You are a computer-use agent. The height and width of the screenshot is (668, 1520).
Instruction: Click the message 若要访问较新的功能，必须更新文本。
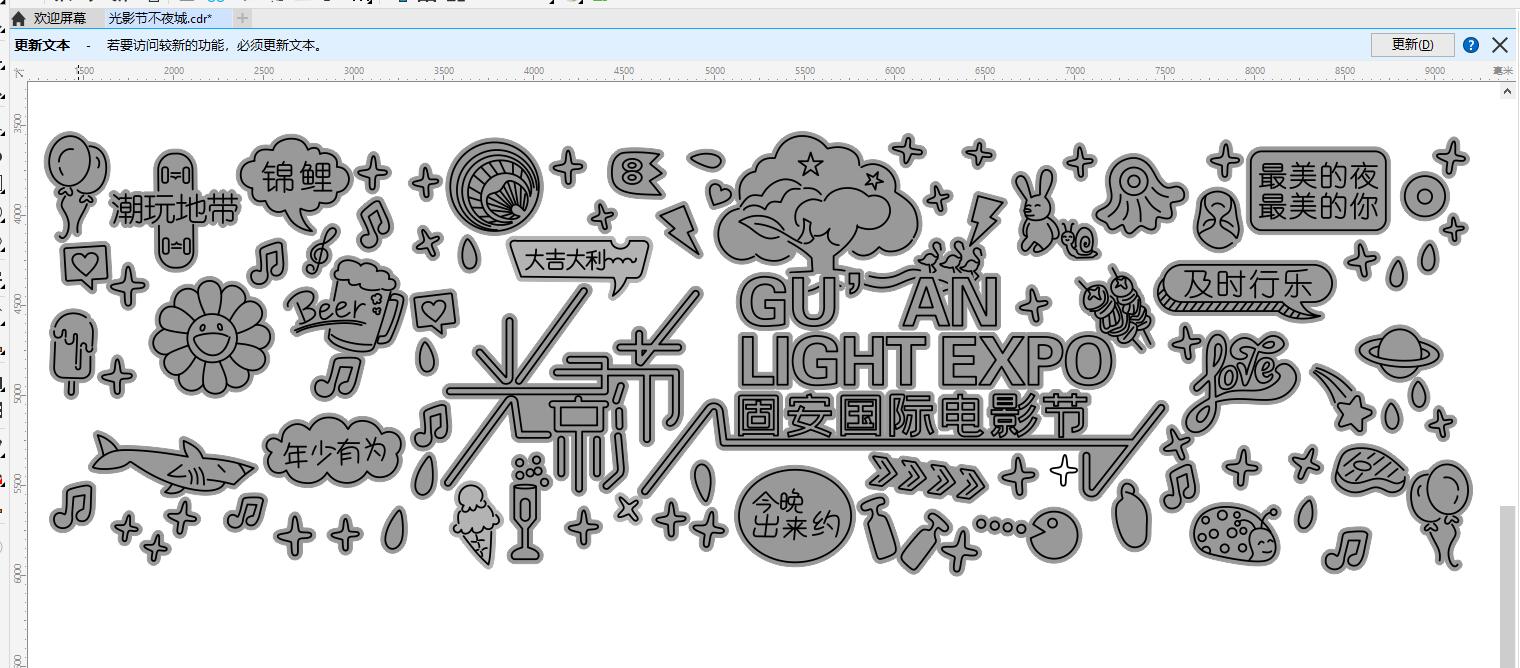[x=215, y=45]
